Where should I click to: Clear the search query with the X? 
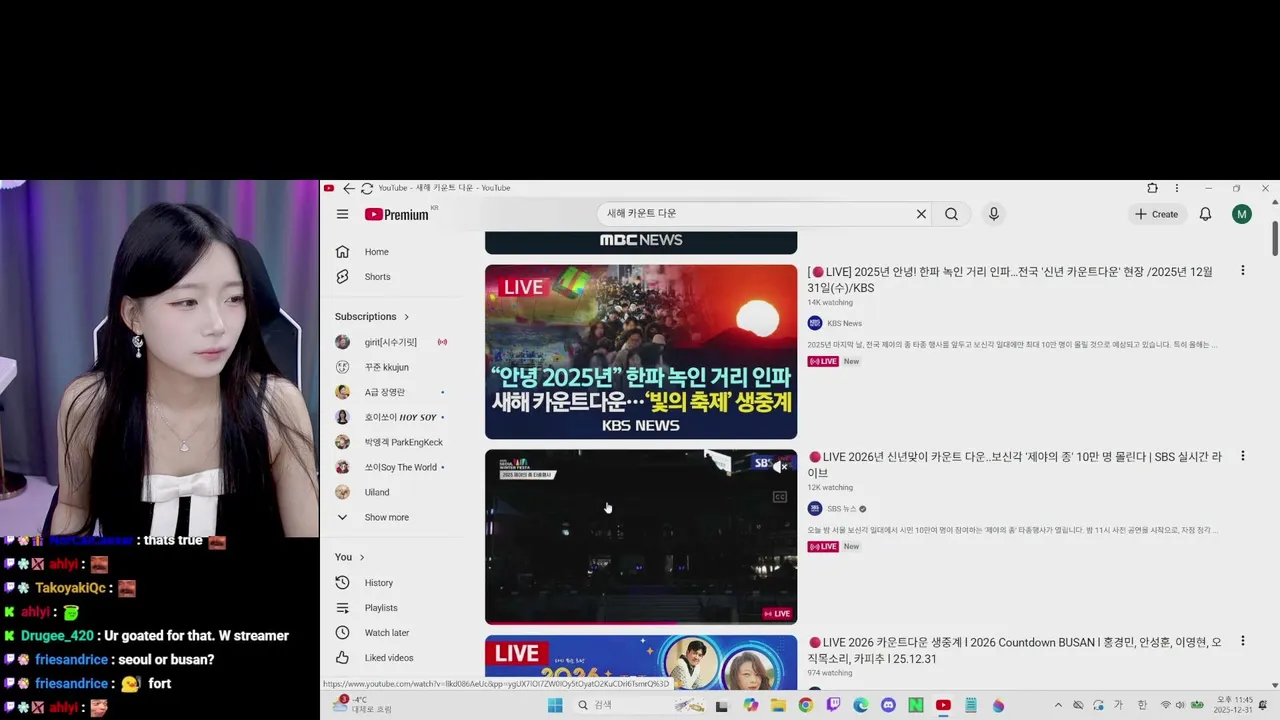921,214
